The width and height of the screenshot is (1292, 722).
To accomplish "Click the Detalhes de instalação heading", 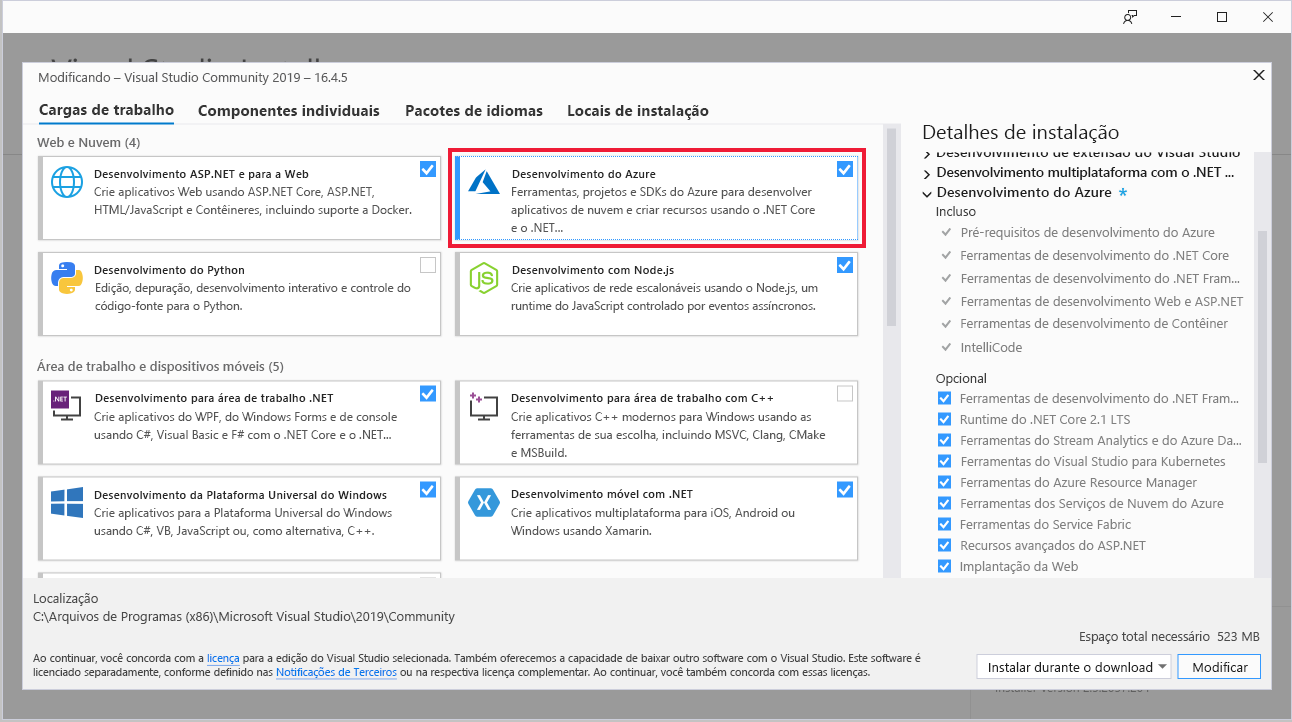I will coord(1020,132).
